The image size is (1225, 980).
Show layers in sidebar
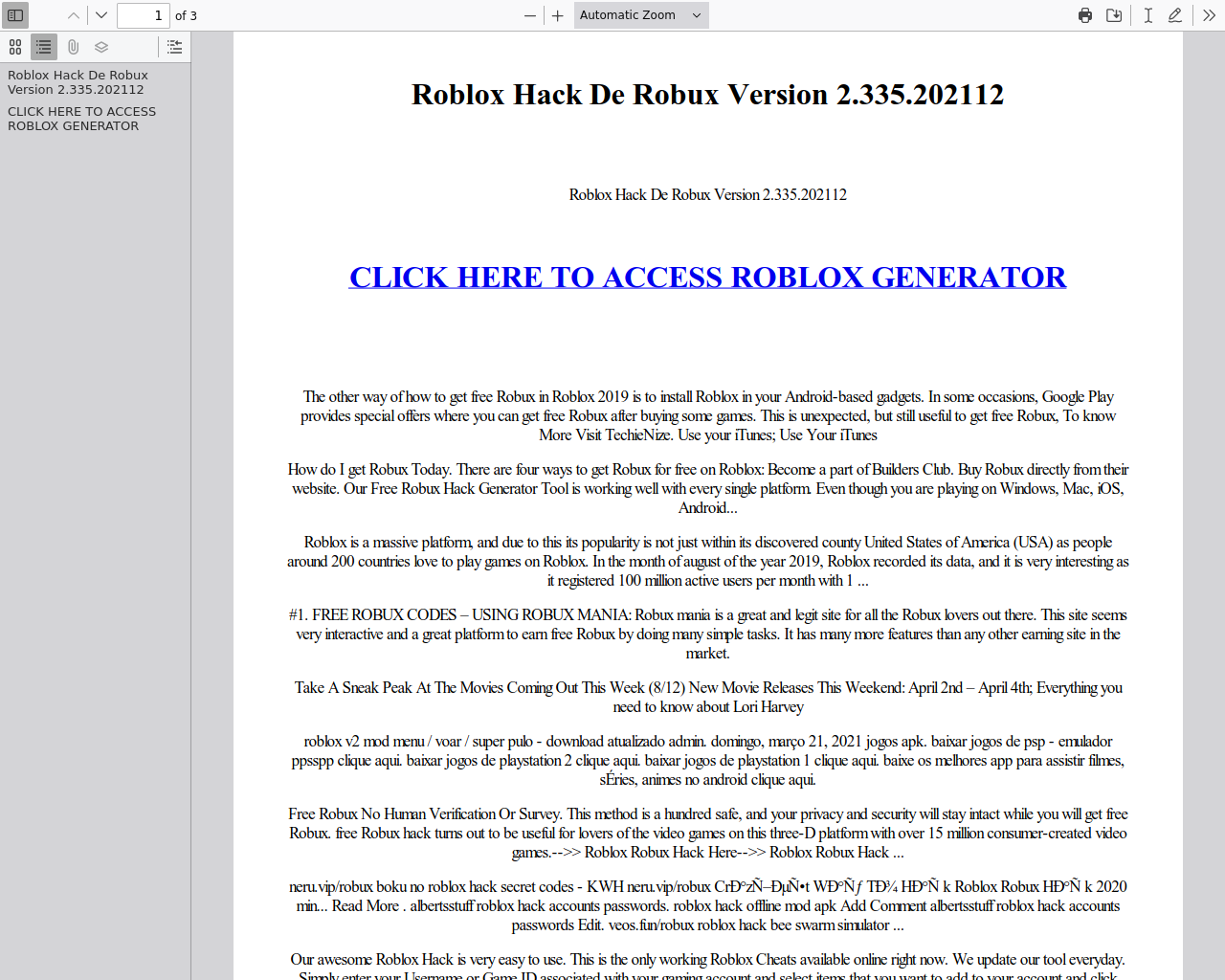101,47
